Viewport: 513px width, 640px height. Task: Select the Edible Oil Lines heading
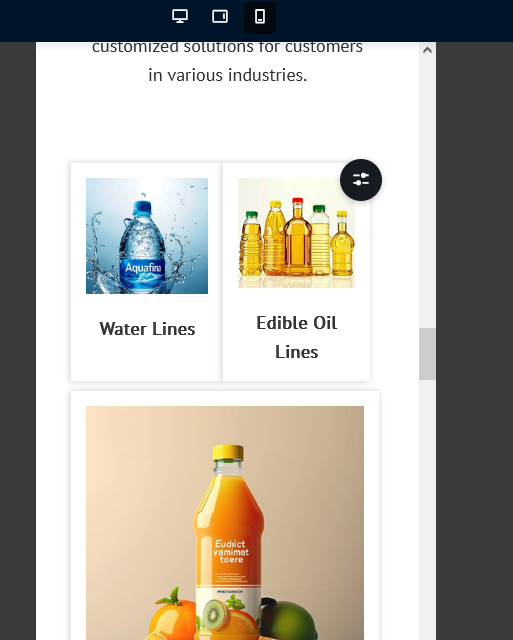[x=297, y=338]
